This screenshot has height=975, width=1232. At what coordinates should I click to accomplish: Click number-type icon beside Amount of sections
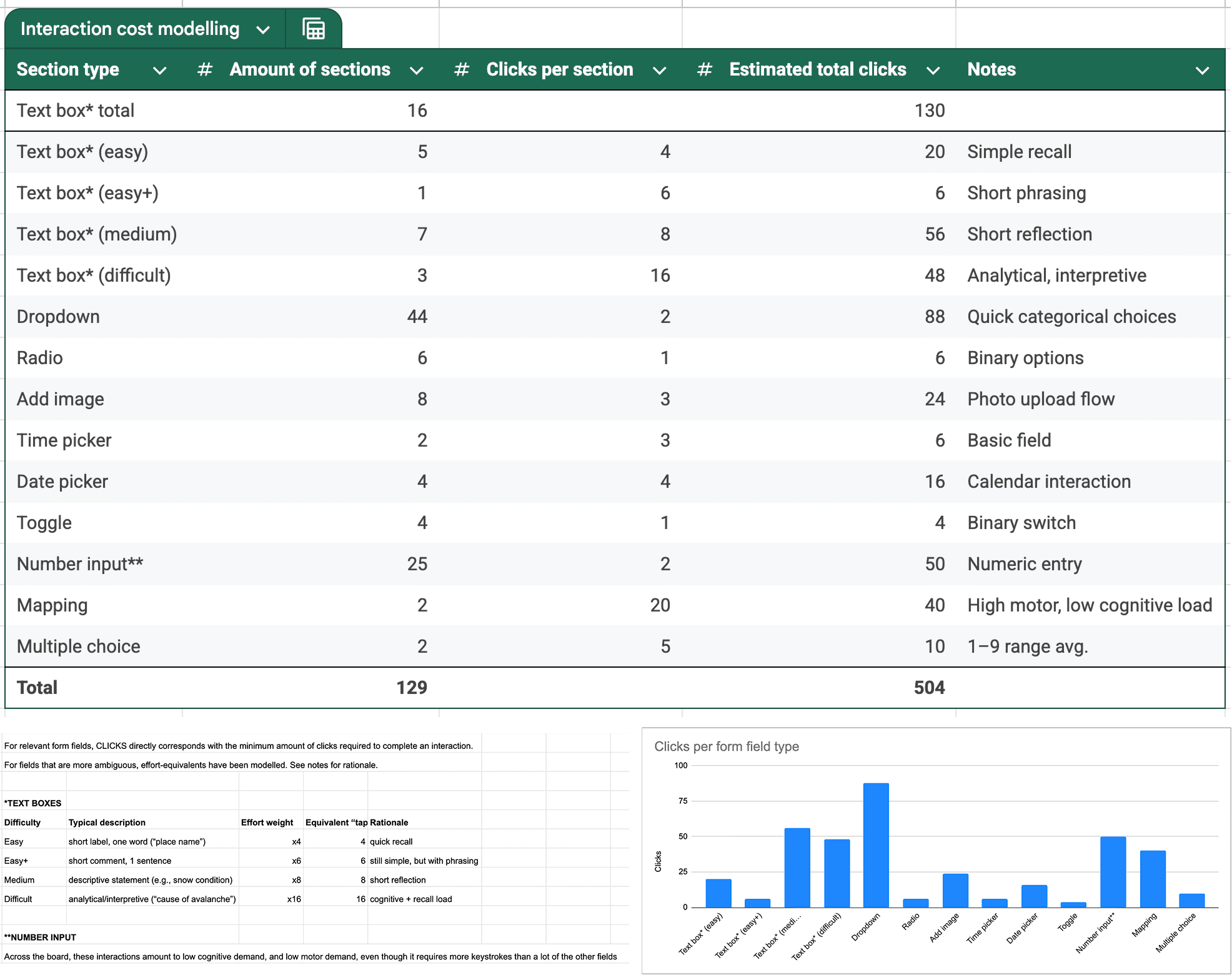[x=204, y=69]
